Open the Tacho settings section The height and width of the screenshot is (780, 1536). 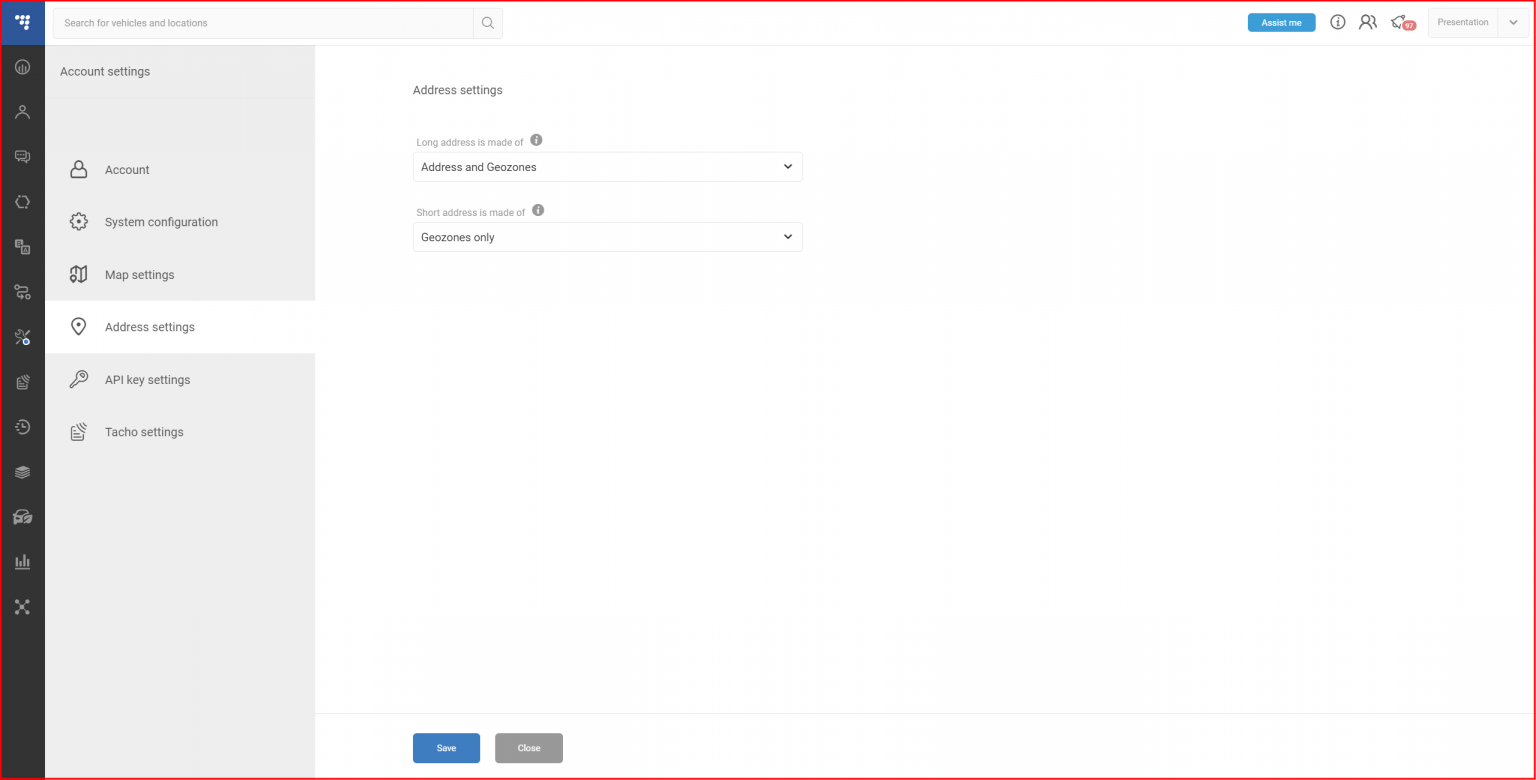(x=144, y=431)
